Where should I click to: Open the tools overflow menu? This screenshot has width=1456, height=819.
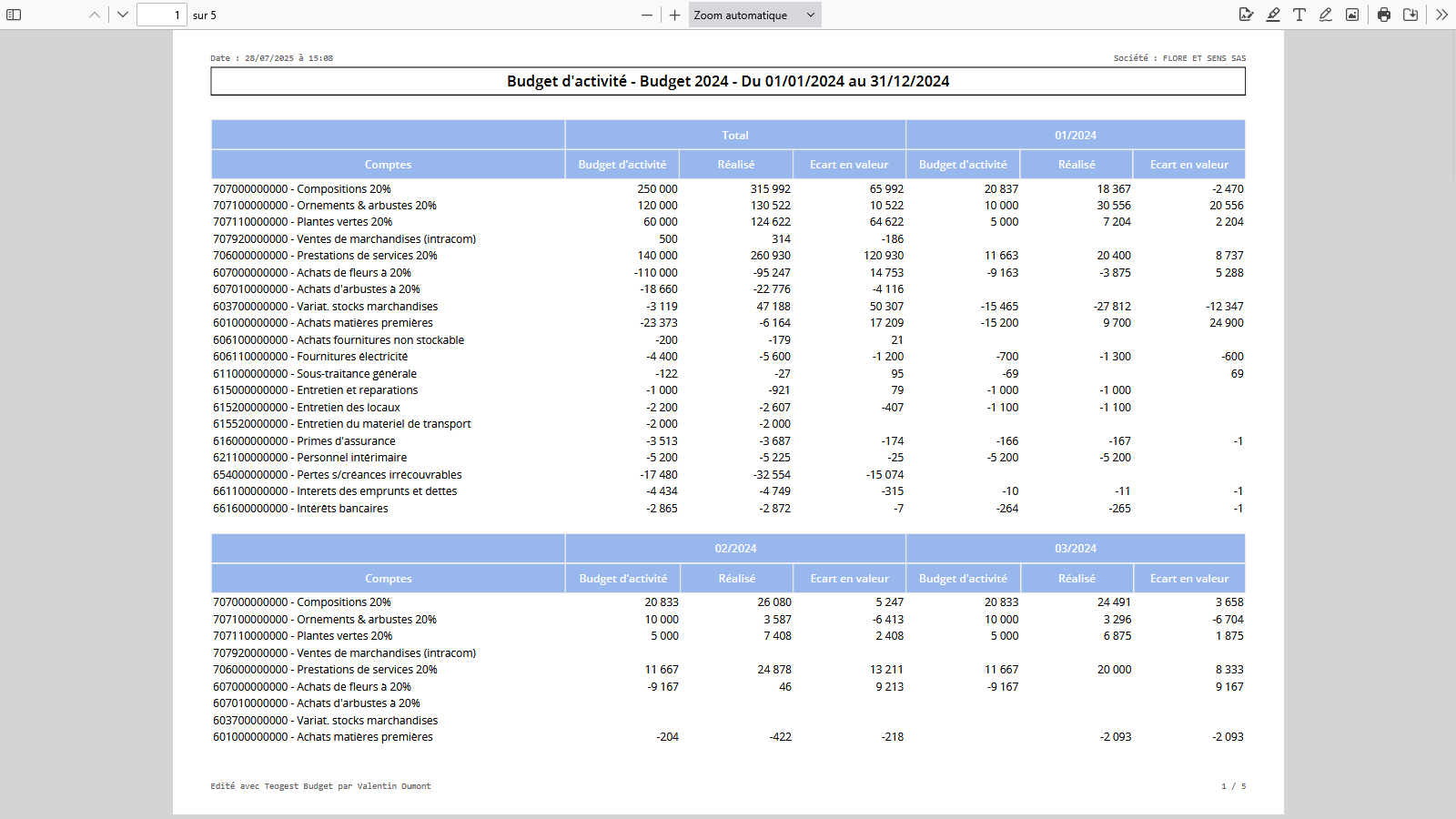point(1442,15)
